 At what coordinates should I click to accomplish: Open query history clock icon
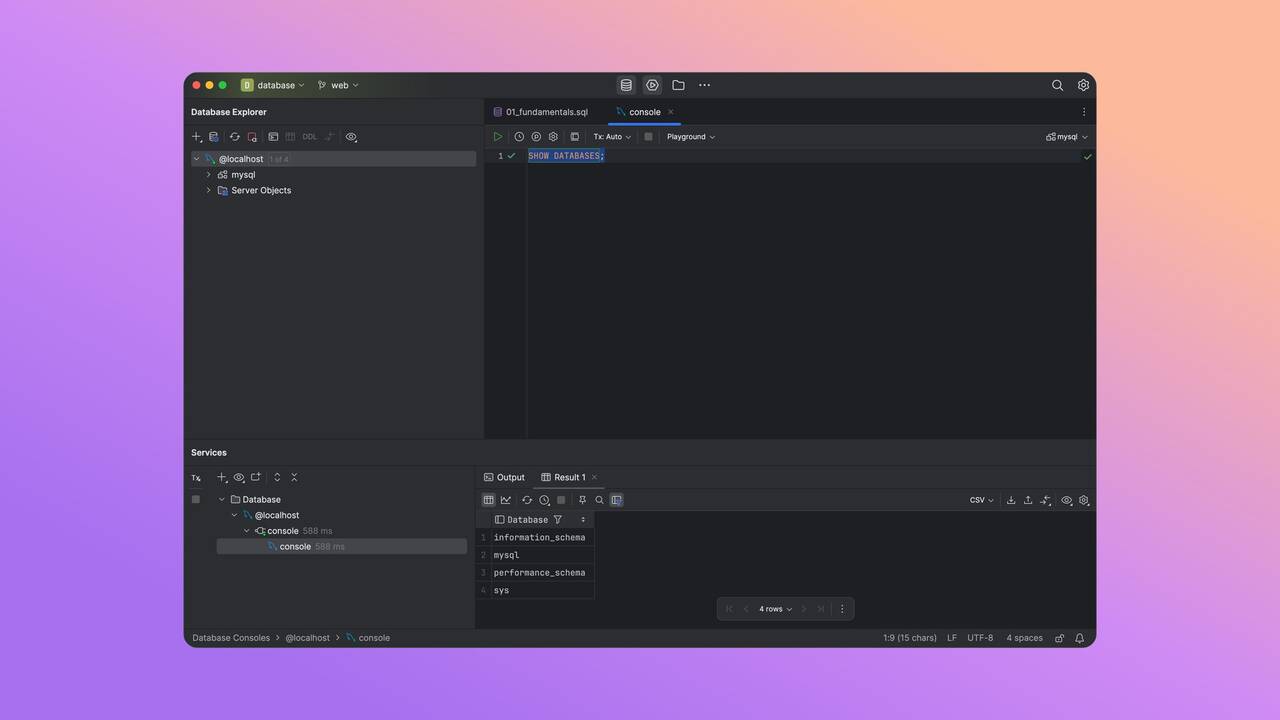[519, 137]
